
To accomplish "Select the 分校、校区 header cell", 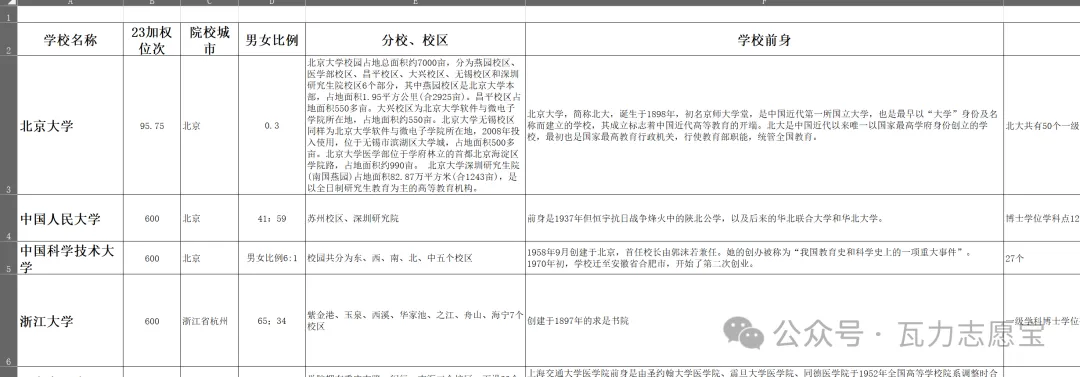I will (x=415, y=40).
